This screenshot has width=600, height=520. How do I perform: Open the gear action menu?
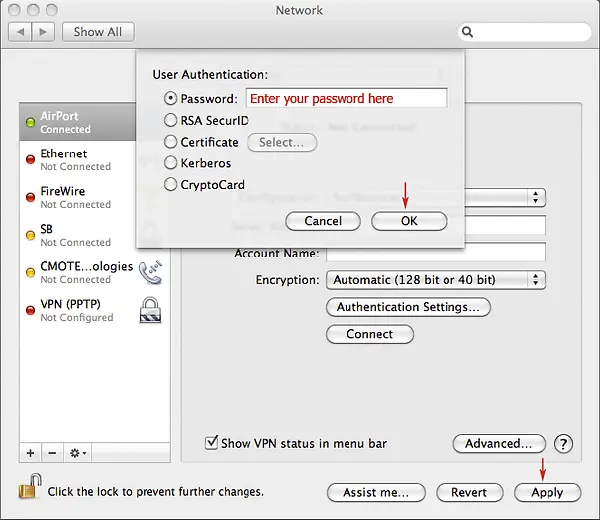[x=78, y=453]
